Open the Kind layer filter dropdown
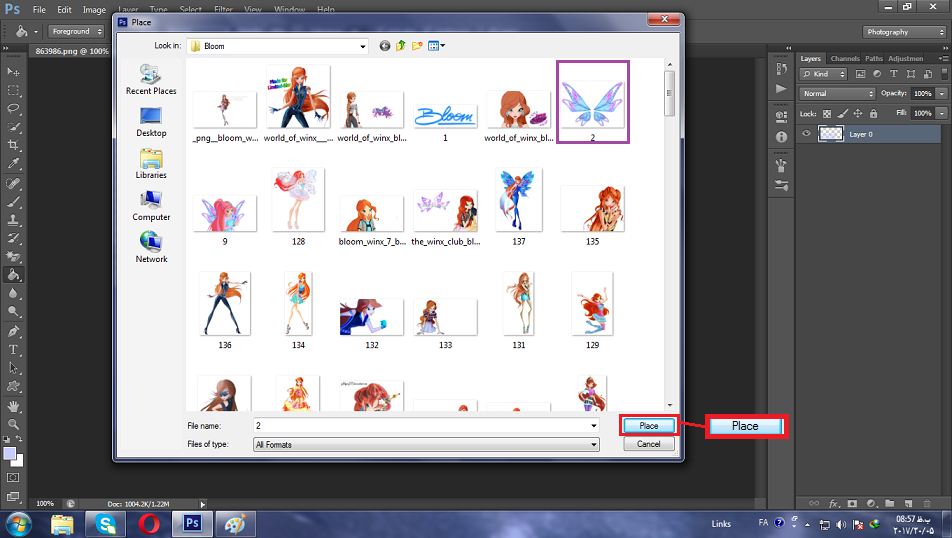Image resolution: width=952 pixels, height=538 pixels. tap(823, 74)
